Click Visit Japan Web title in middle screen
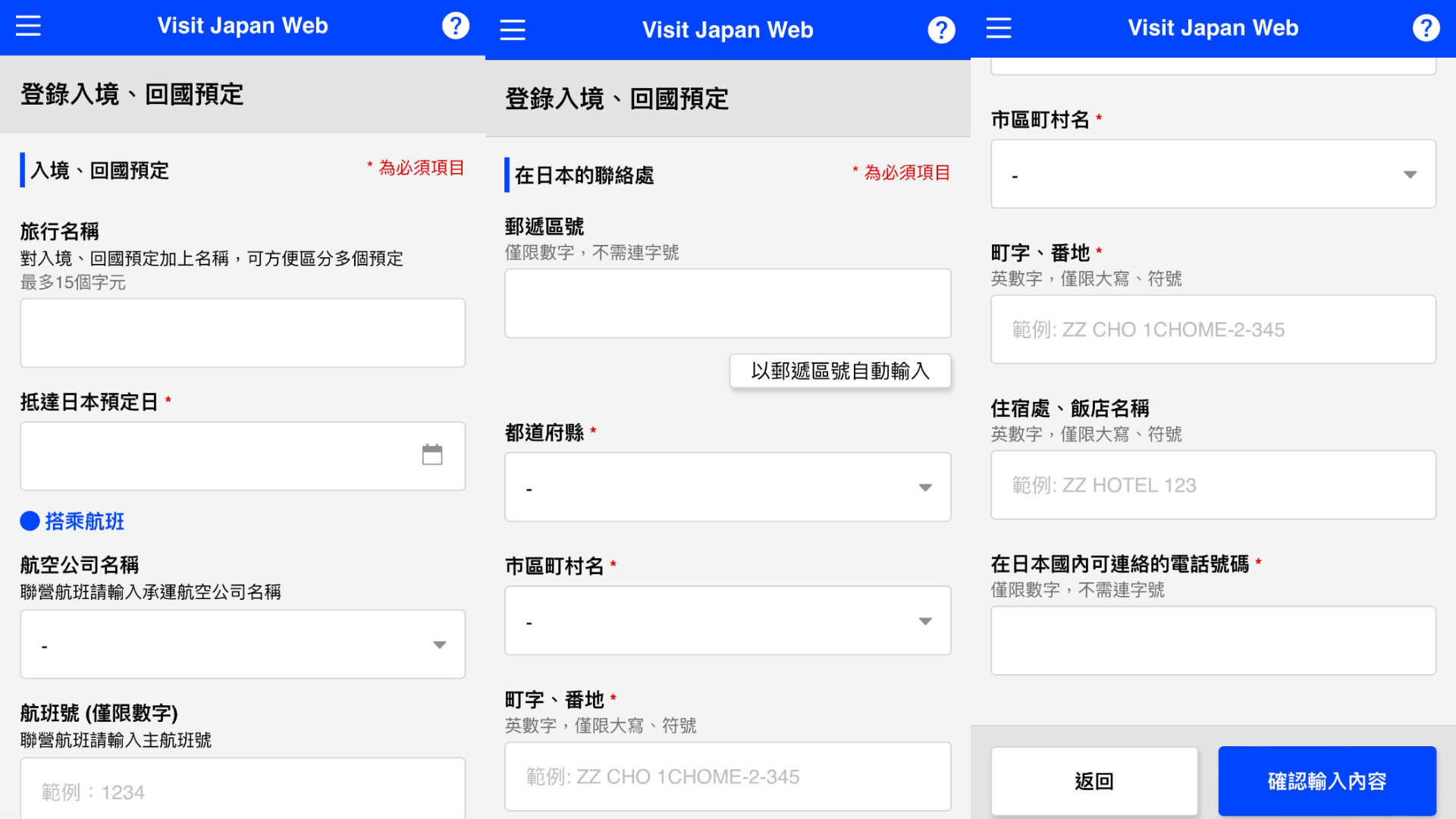The image size is (1456, 819). [728, 30]
